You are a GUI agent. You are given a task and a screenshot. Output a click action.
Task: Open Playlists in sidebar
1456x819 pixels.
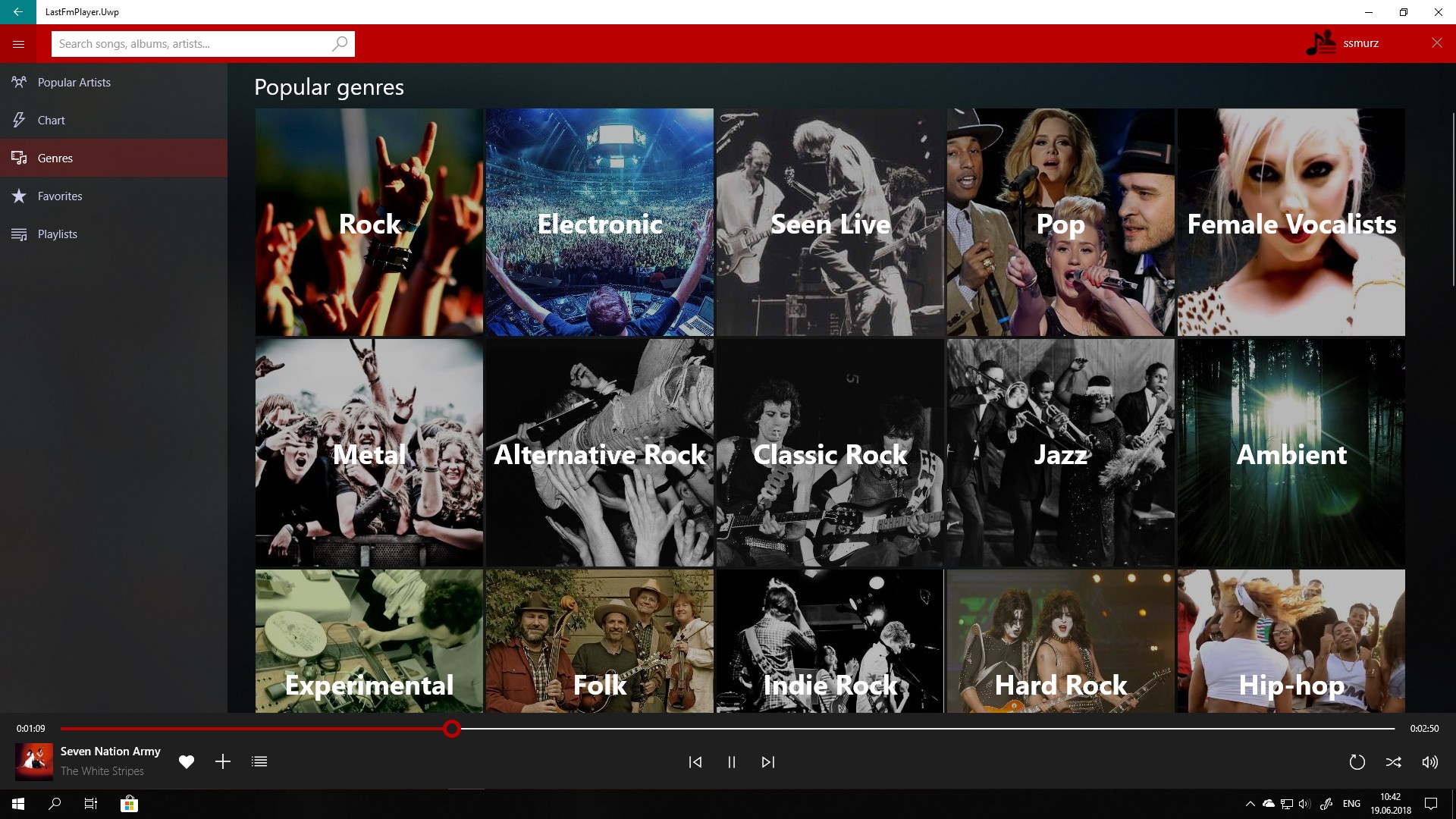pyautogui.click(x=57, y=234)
